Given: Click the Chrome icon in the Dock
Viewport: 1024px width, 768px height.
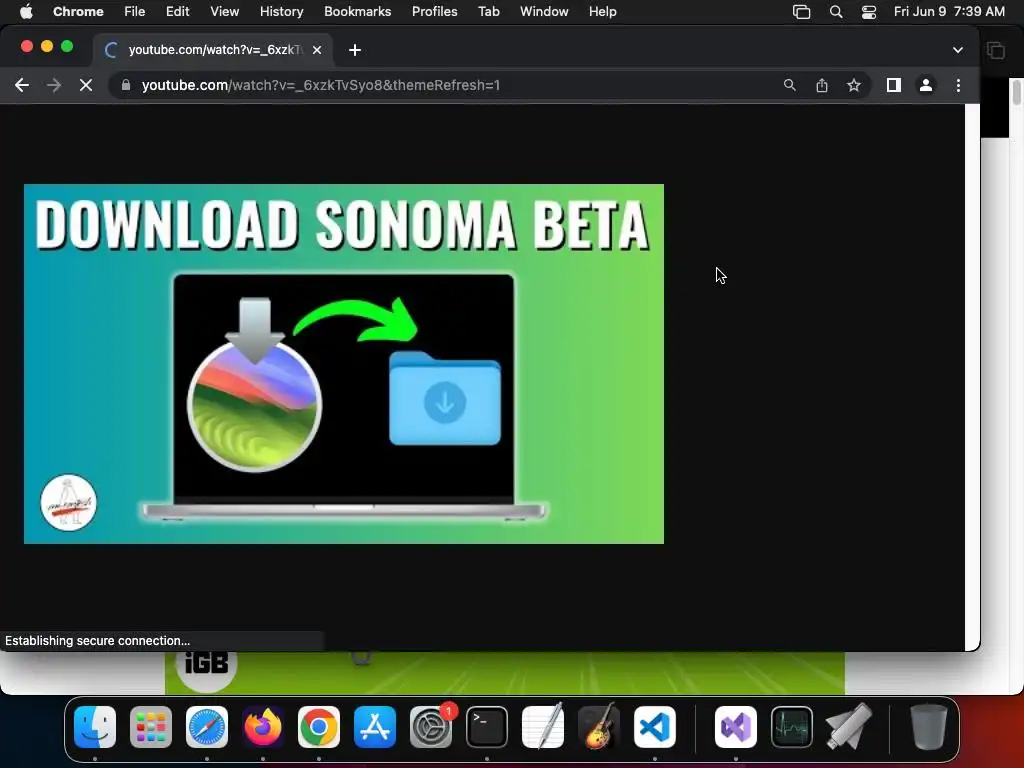Looking at the screenshot, I should pos(319,727).
